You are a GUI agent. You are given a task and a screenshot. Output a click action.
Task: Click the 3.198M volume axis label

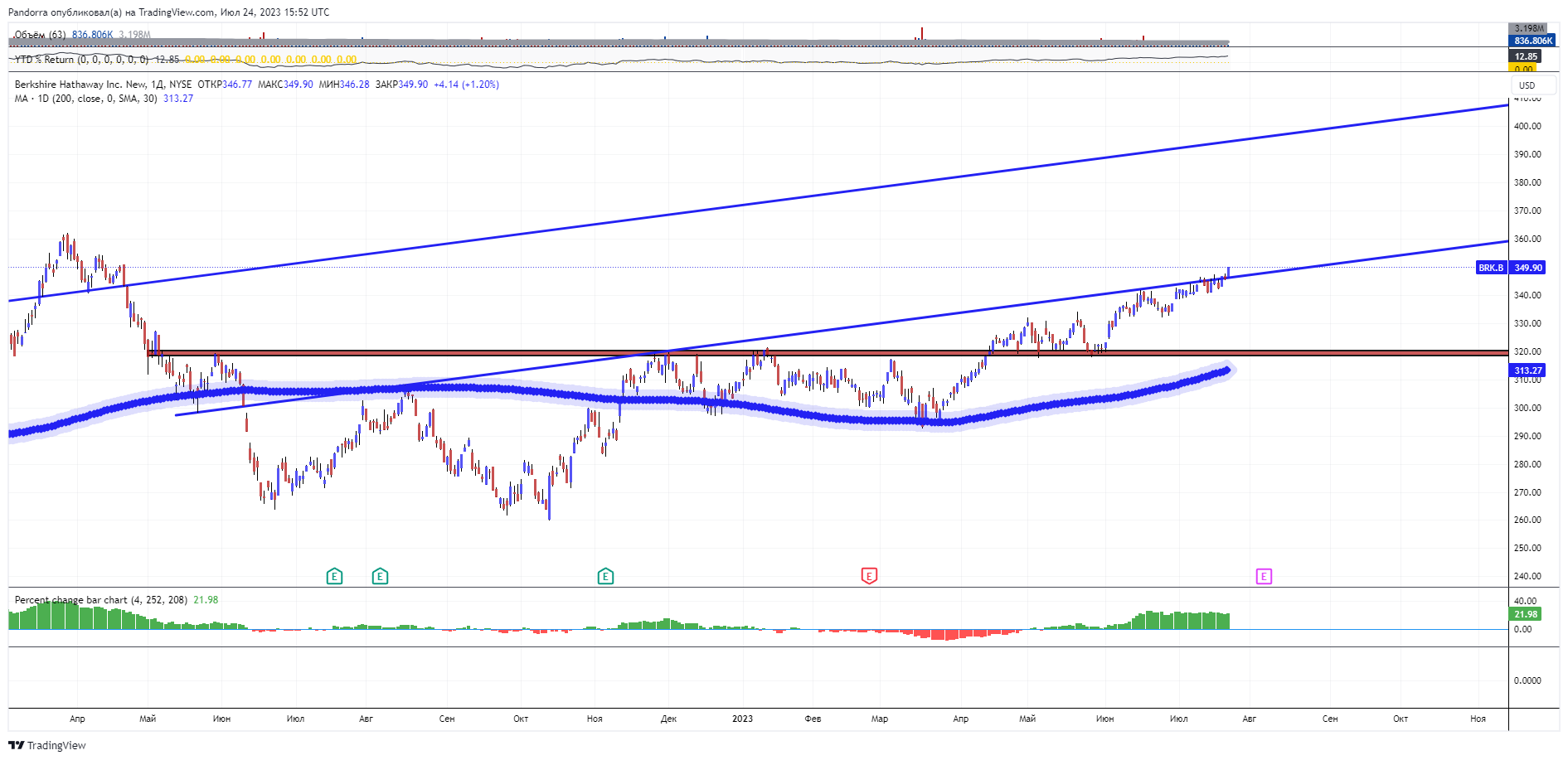coord(1530,28)
